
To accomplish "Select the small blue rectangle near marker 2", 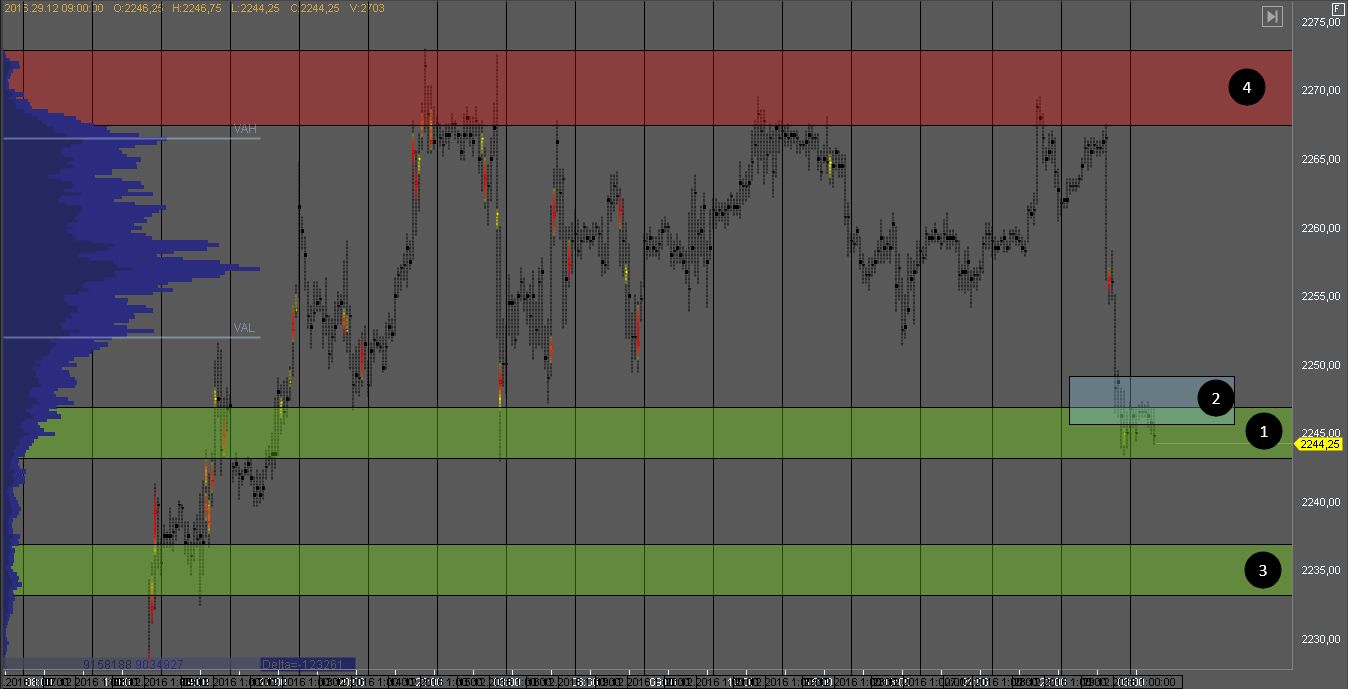I will click(x=1130, y=400).
